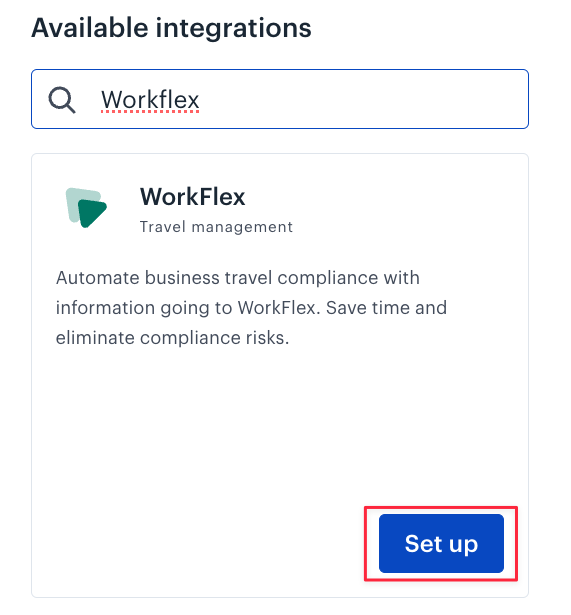571x615 pixels.
Task: Click the 'Available integrations' heading
Action: (171, 28)
